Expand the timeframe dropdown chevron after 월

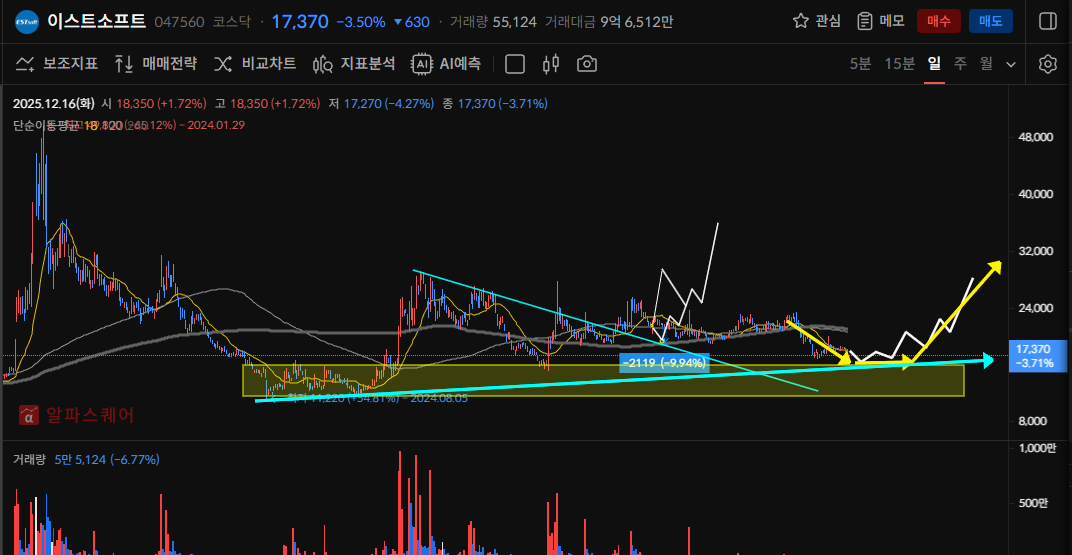coord(1011,64)
